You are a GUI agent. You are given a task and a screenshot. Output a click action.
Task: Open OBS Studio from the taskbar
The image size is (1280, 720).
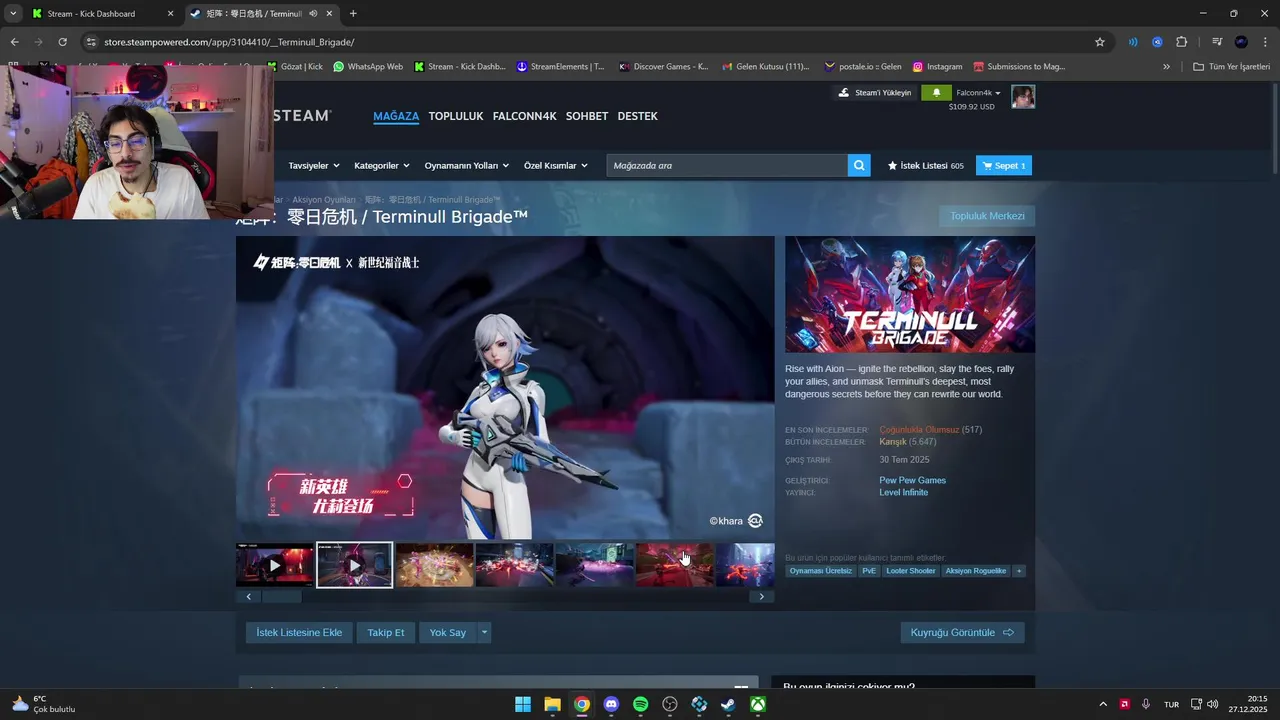click(x=670, y=704)
